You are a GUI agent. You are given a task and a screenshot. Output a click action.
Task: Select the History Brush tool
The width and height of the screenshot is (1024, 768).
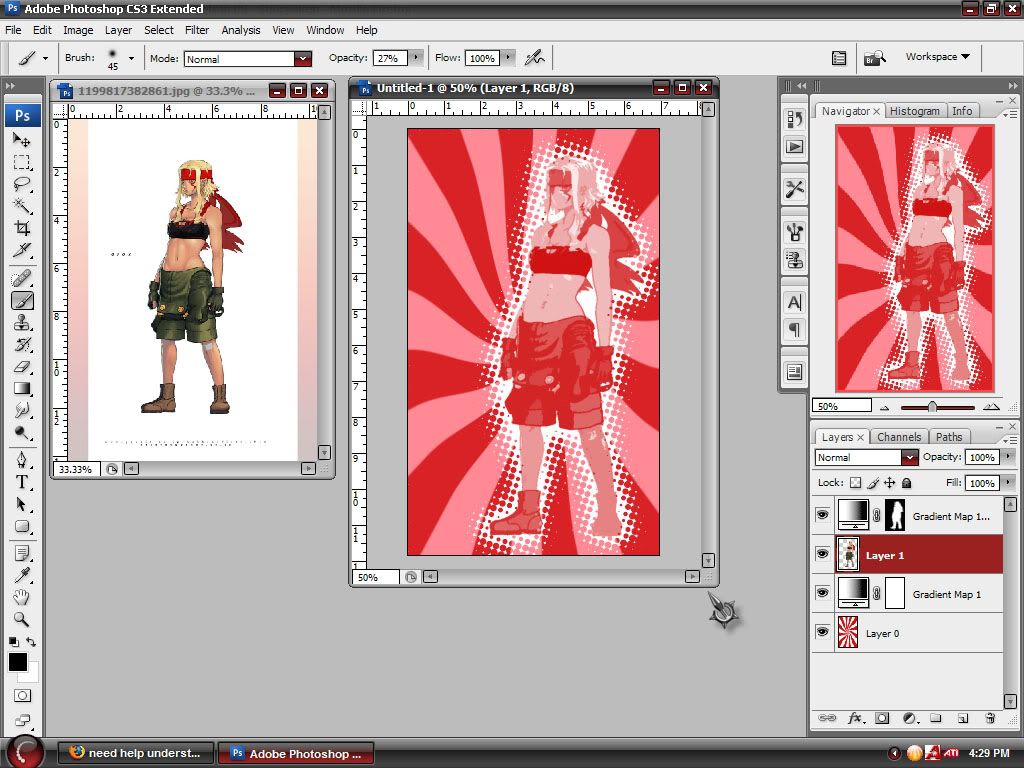click(x=22, y=345)
